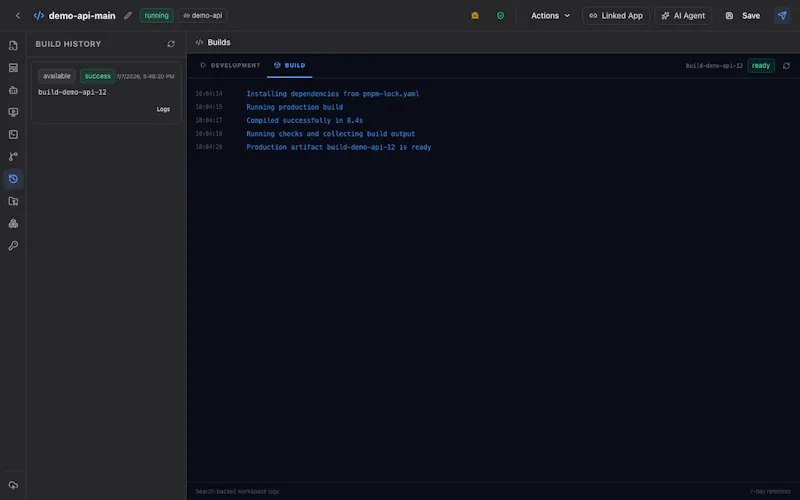Open the layout panels icon in the sidebar
800x500 pixels.
click(x=13, y=68)
